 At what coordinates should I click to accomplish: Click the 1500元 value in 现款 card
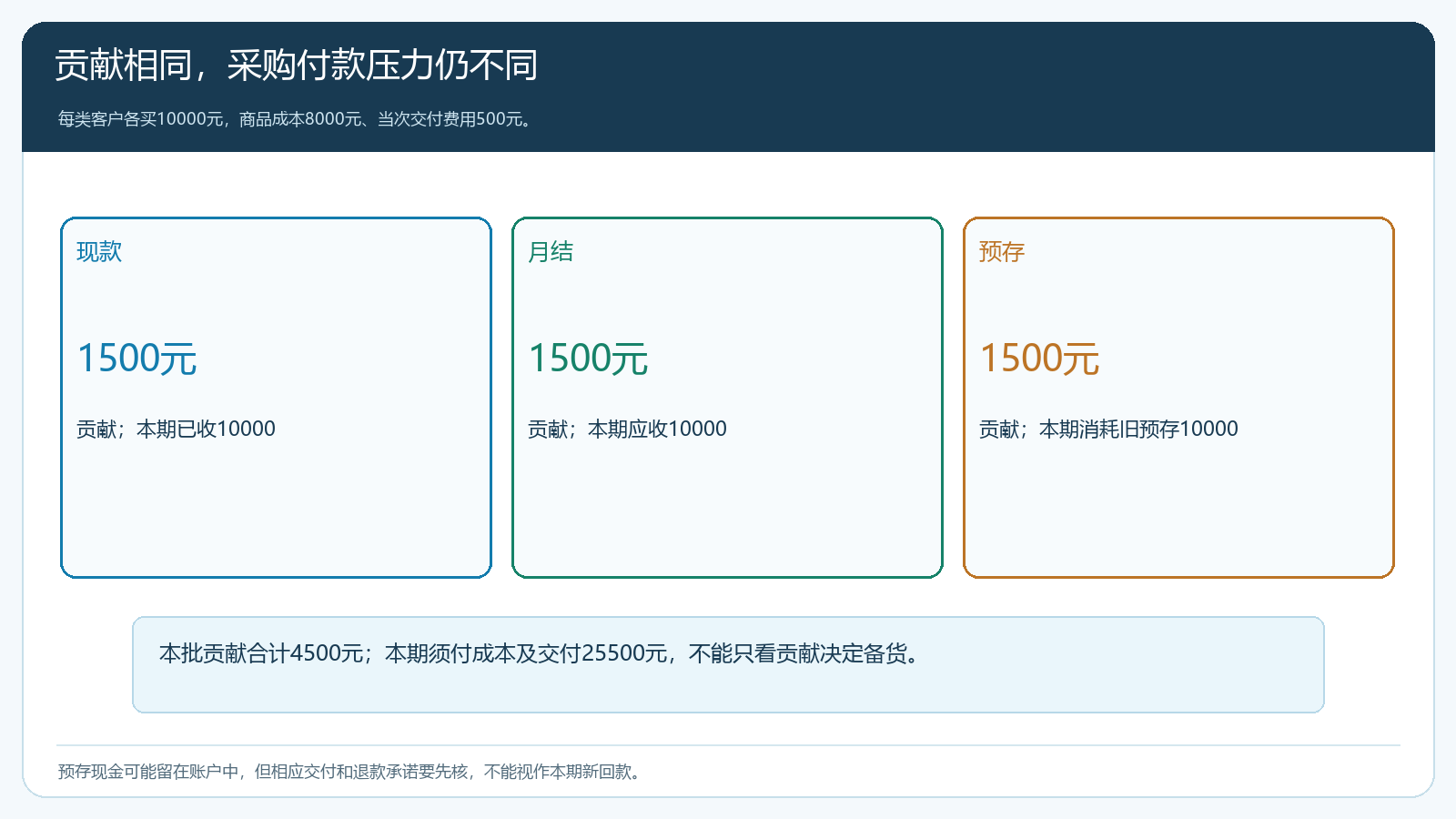point(136,359)
